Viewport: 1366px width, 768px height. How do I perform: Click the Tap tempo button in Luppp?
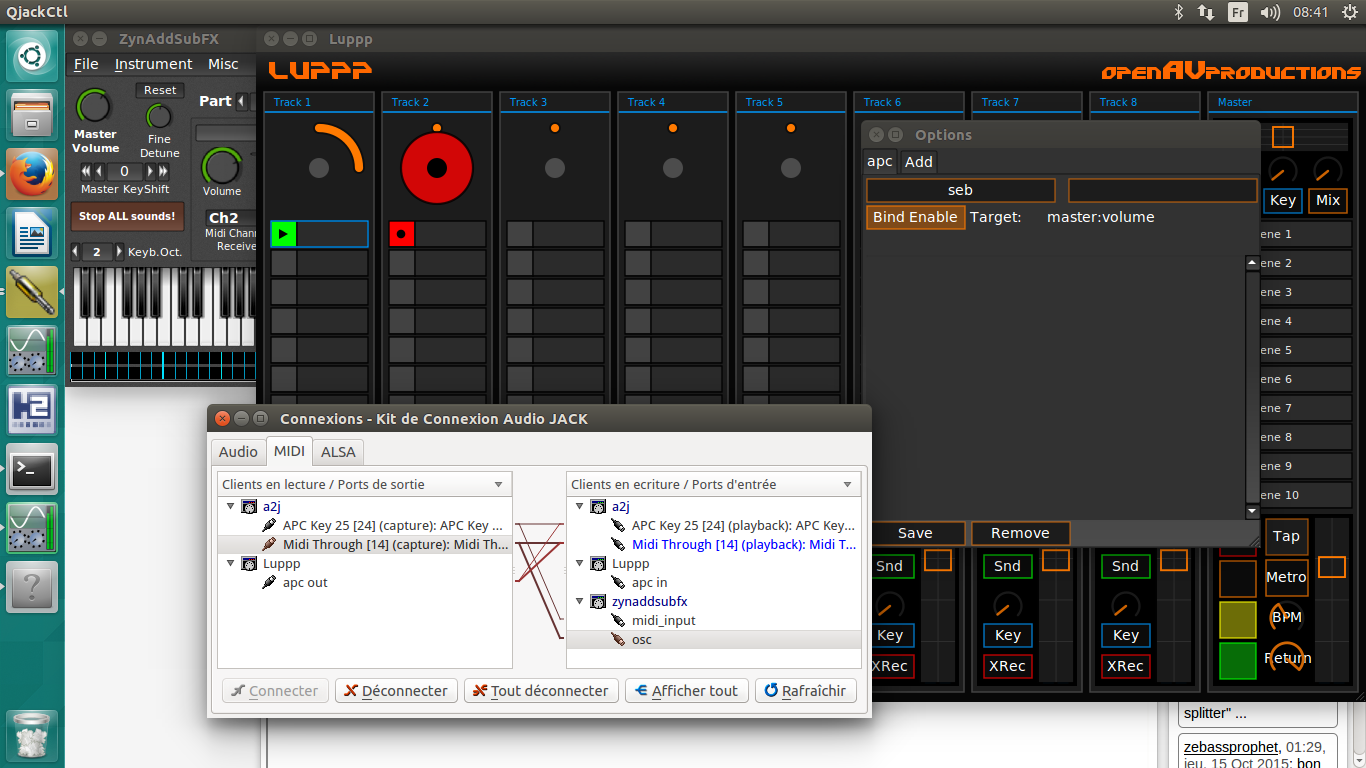[x=1286, y=536]
